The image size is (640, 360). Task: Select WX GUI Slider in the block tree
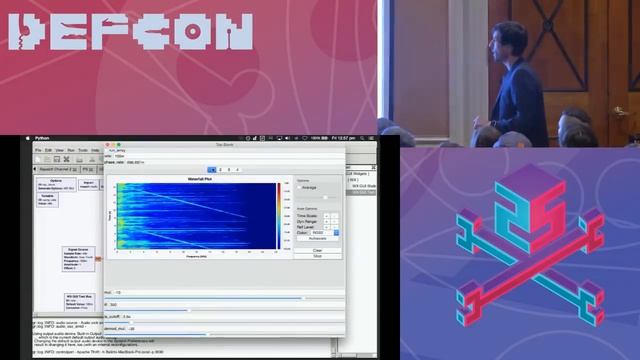coord(364,186)
